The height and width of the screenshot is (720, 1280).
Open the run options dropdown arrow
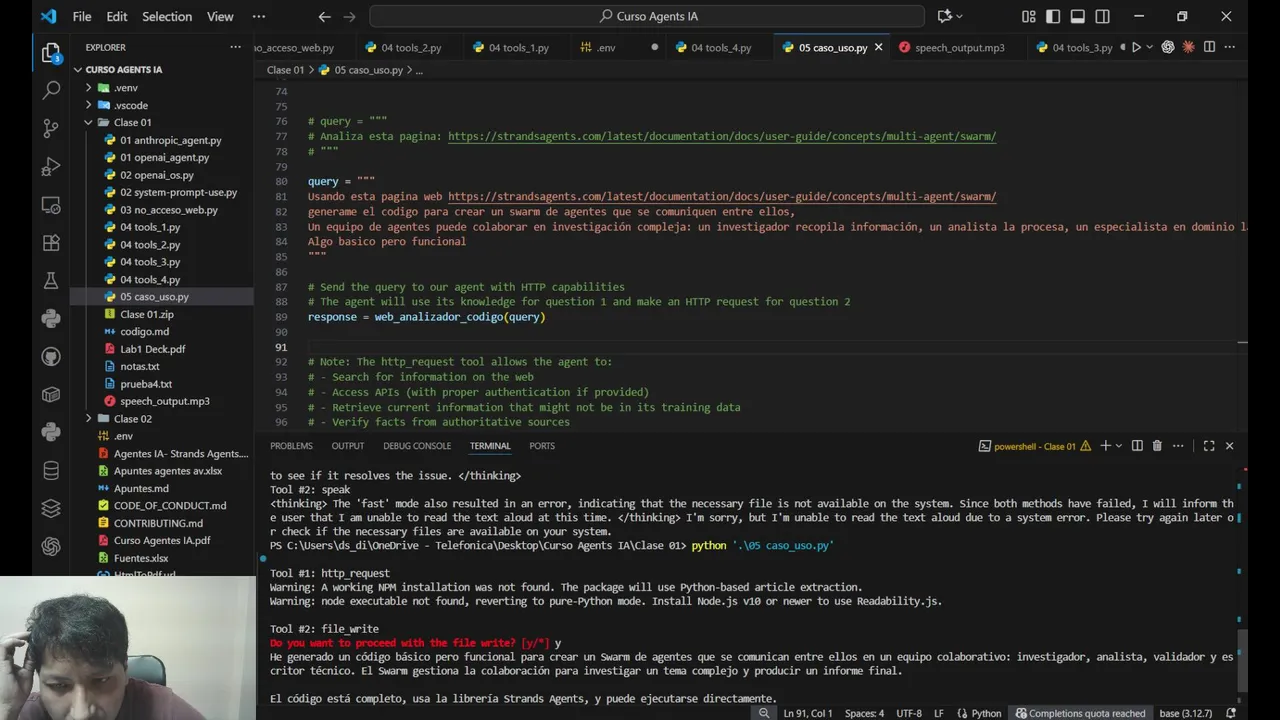1149,47
